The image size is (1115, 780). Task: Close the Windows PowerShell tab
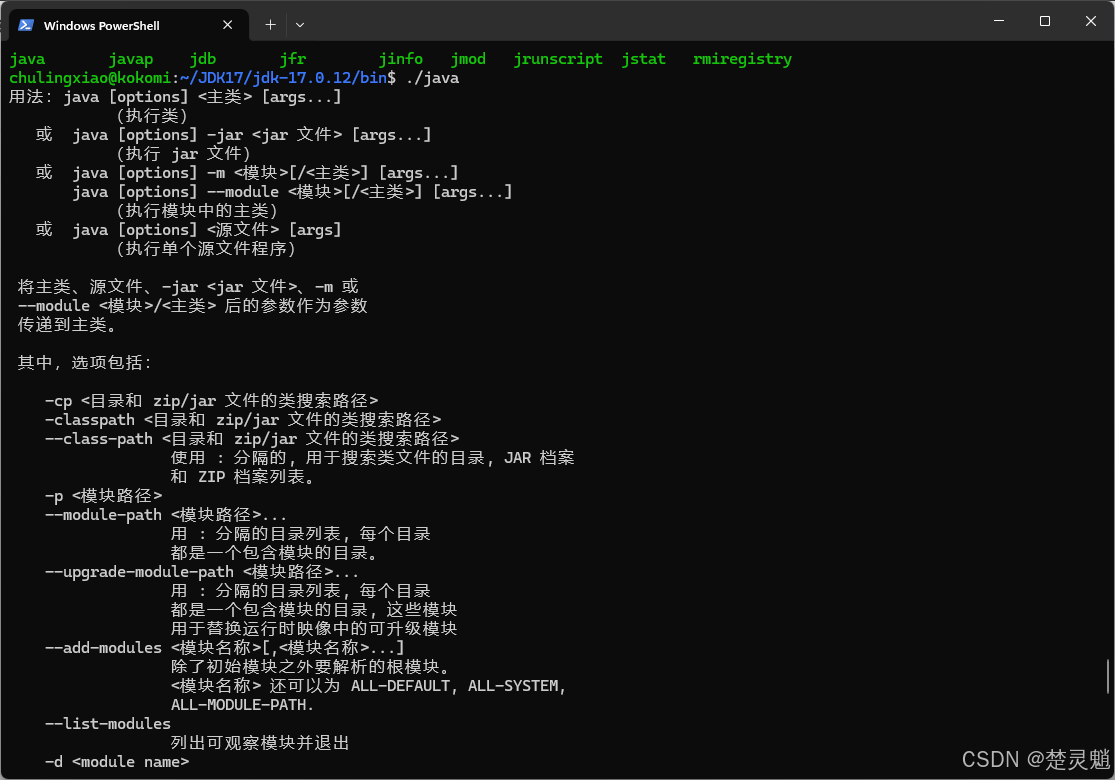228,25
